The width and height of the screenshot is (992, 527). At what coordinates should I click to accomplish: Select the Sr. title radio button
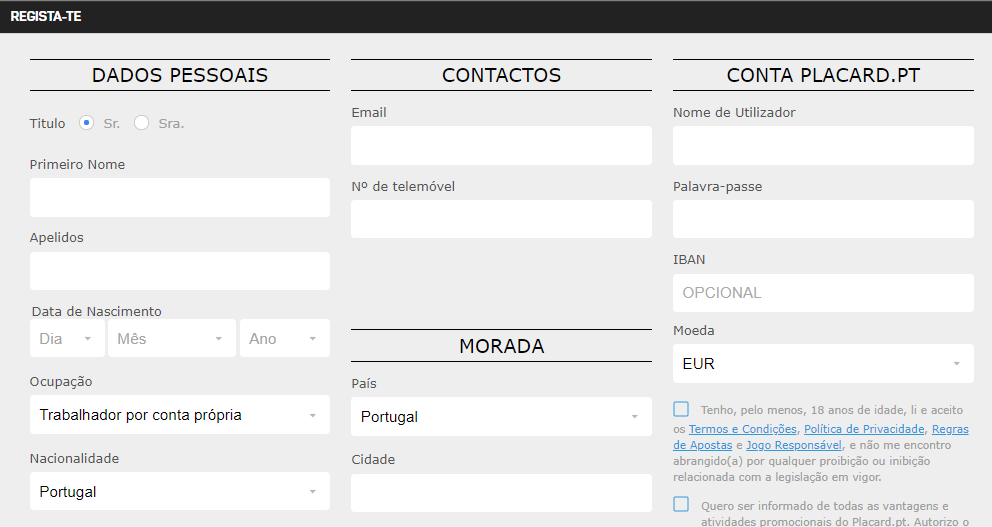(x=87, y=123)
